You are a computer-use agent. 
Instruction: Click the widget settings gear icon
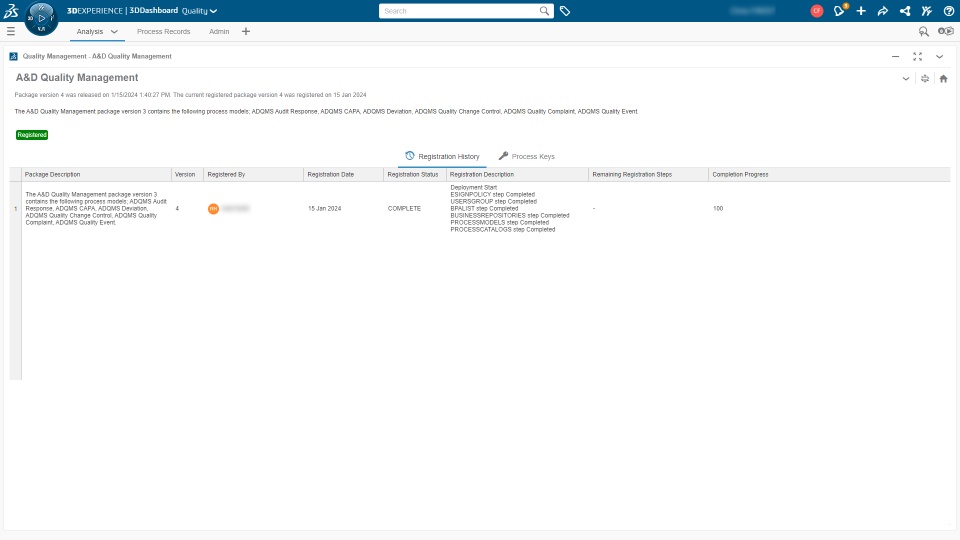point(924,78)
